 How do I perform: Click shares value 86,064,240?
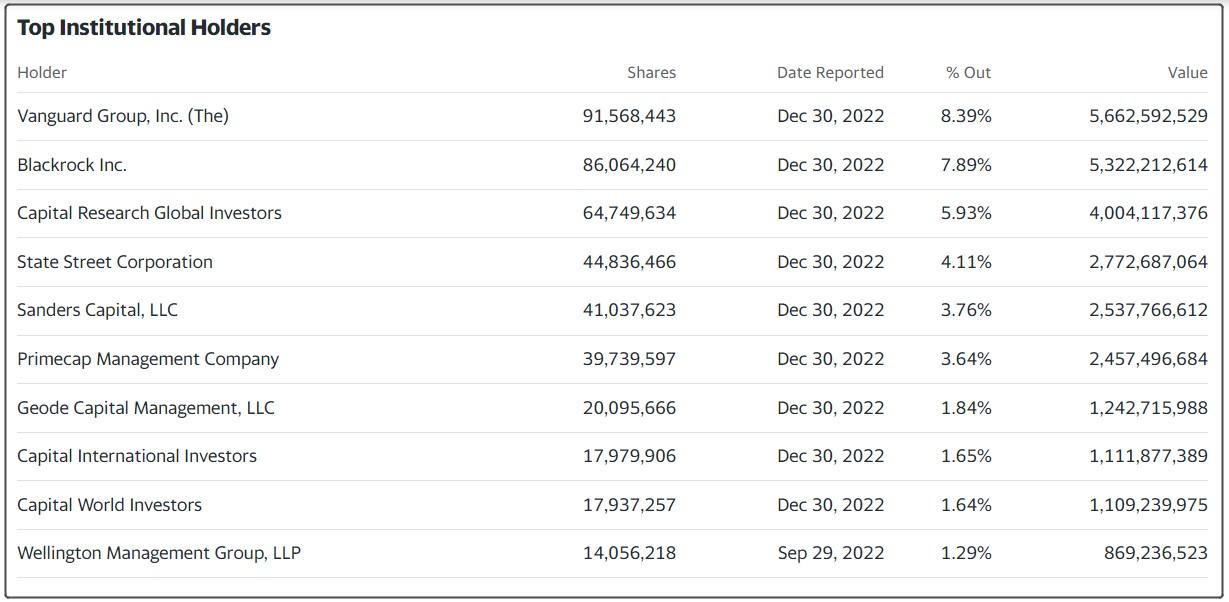(x=629, y=165)
